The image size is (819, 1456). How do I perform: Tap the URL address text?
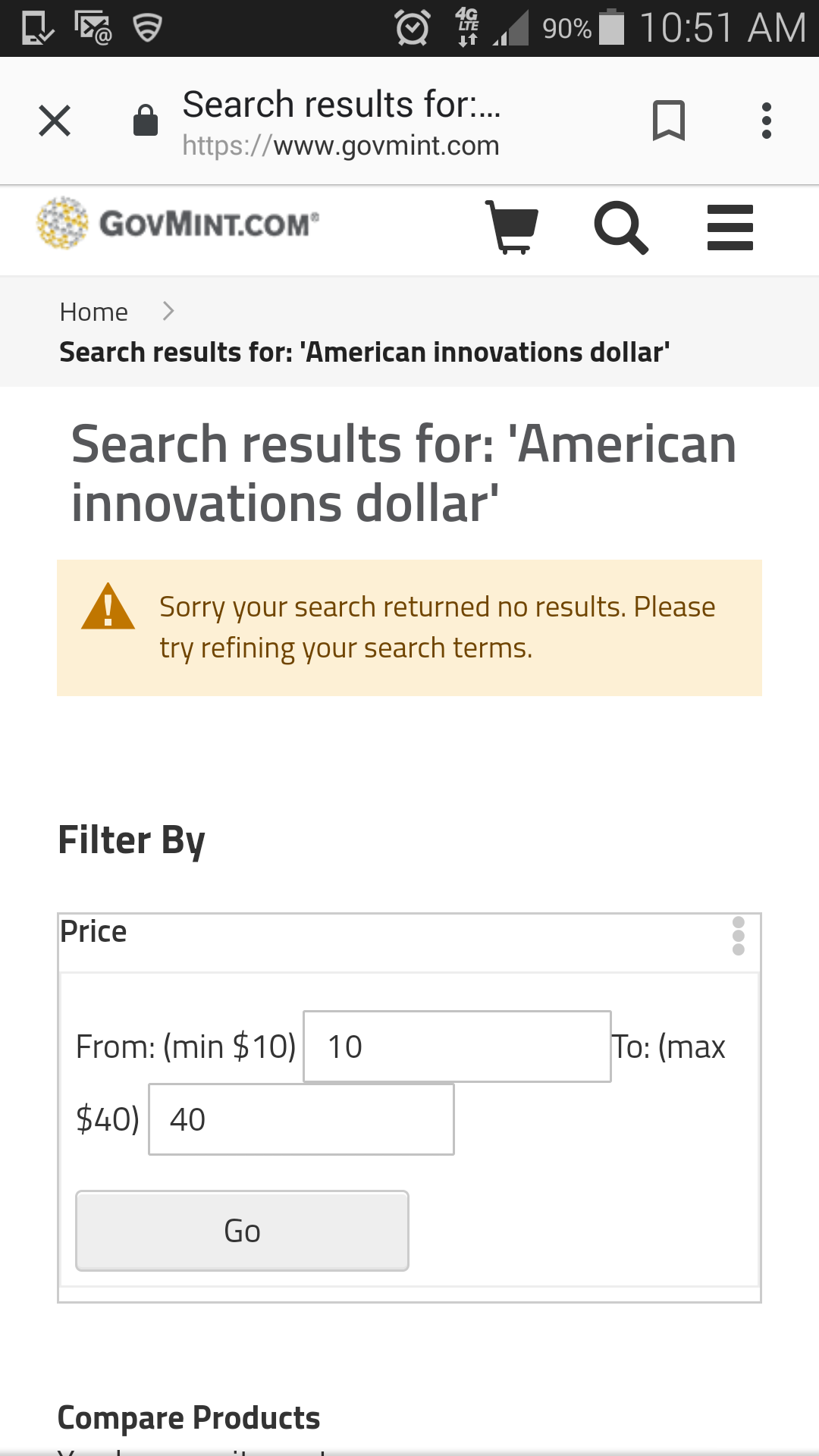[340, 145]
